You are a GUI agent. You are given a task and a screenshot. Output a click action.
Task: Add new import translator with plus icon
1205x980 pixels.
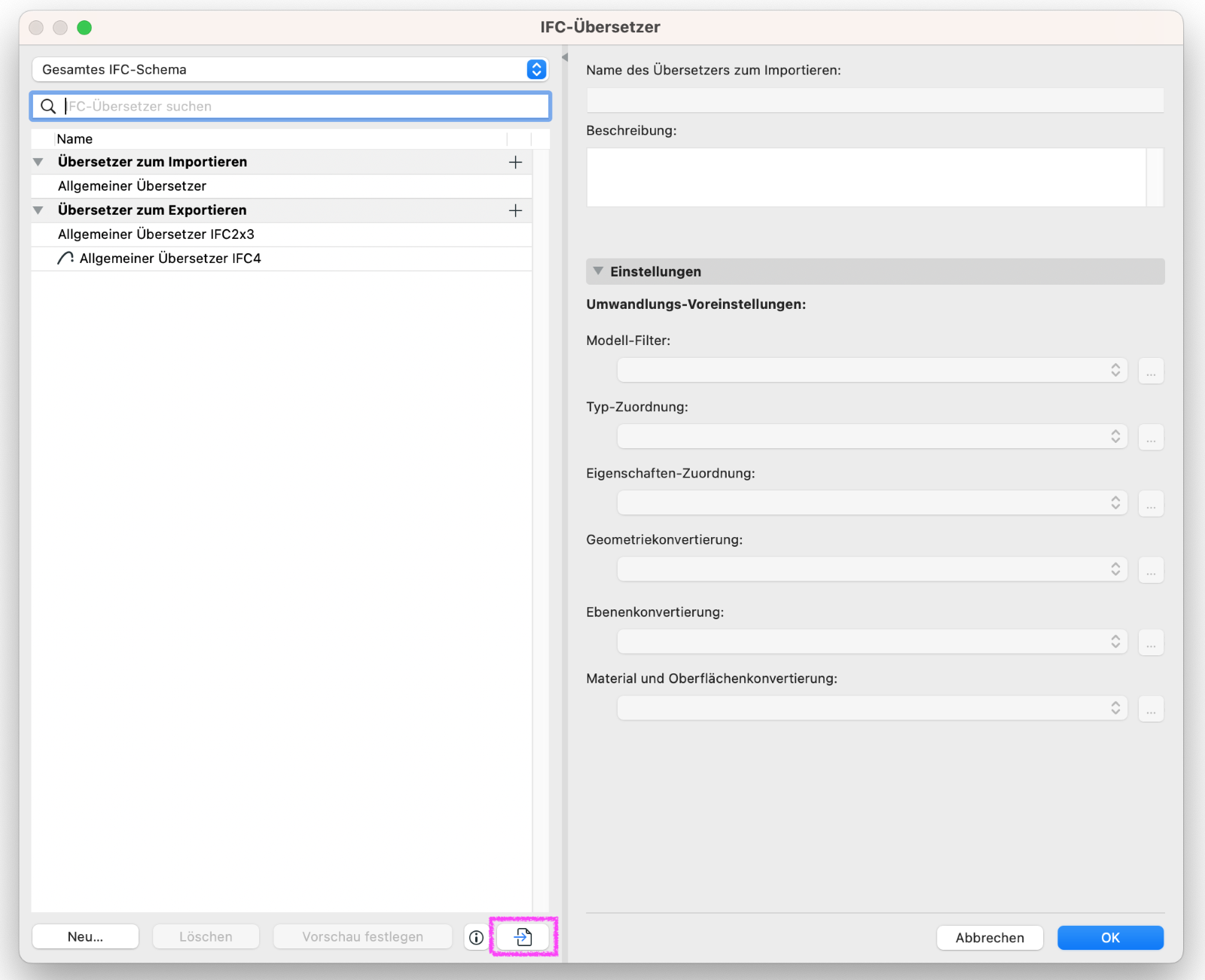(515, 162)
